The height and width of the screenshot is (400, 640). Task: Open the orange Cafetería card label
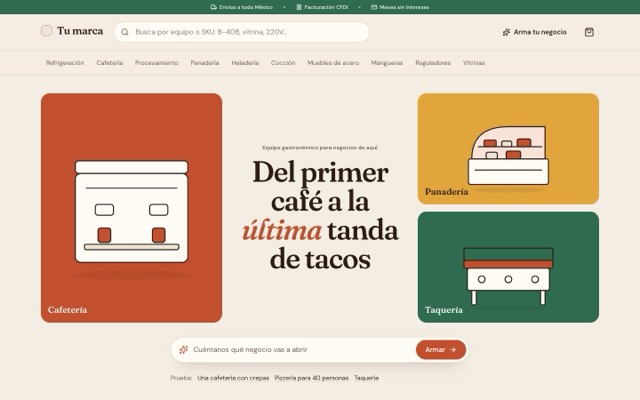click(67, 310)
